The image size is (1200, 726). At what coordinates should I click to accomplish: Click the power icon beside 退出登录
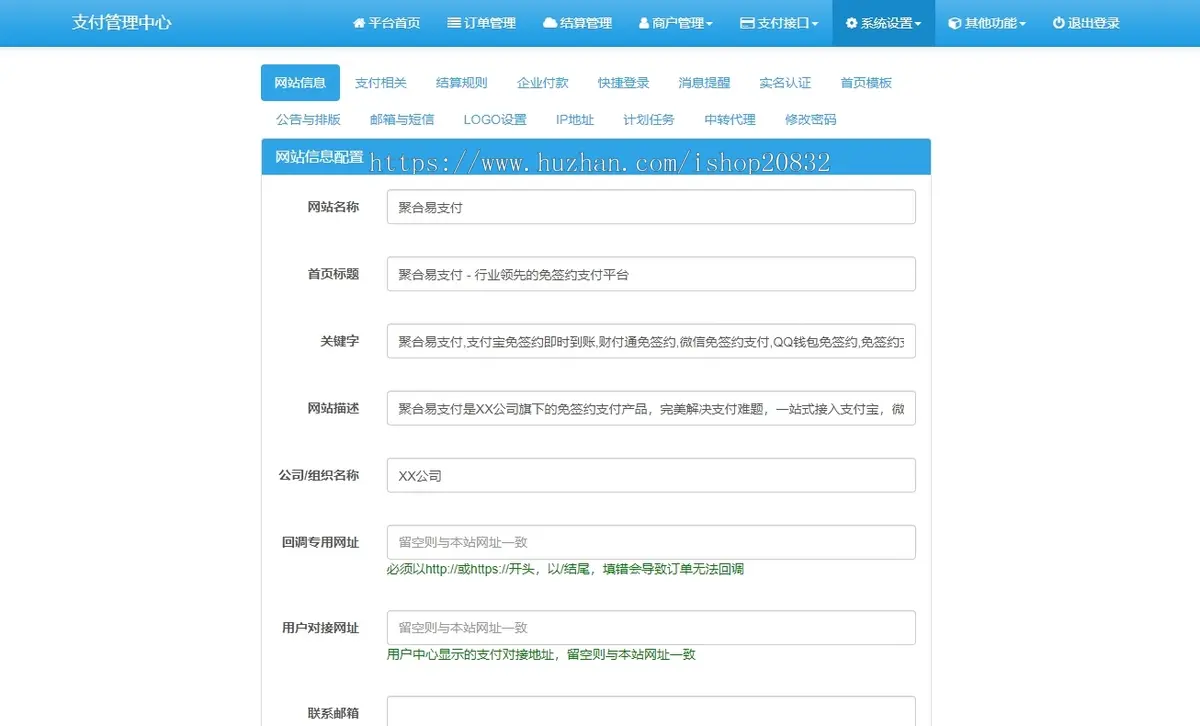[1058, 23]
